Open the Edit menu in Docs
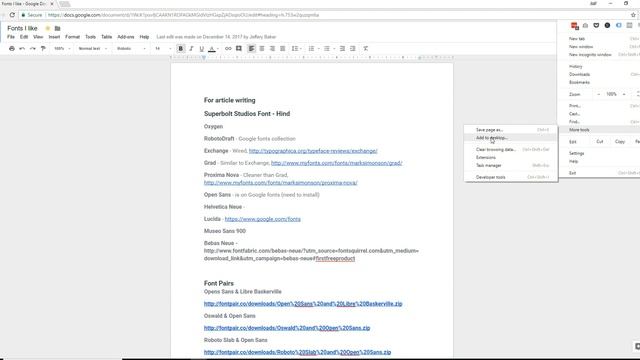Image resolution: width=640 pixels, height=360 pixels. point(24,37)
